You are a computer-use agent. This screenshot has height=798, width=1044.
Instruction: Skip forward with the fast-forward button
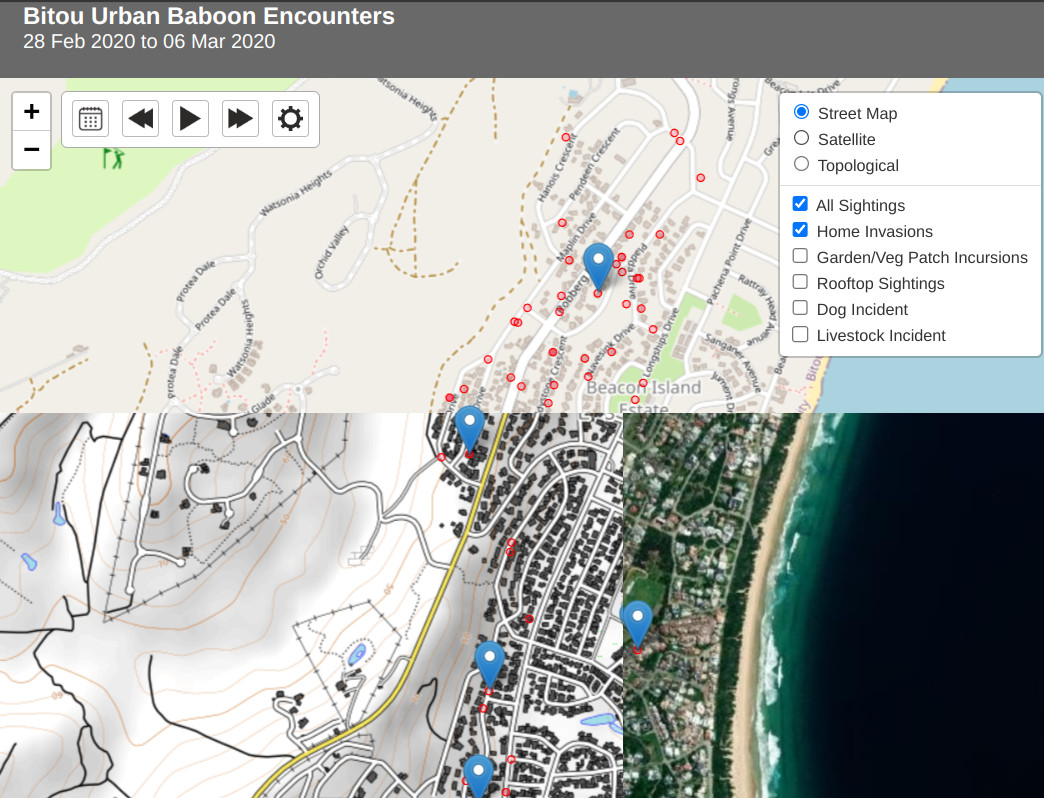240,119
